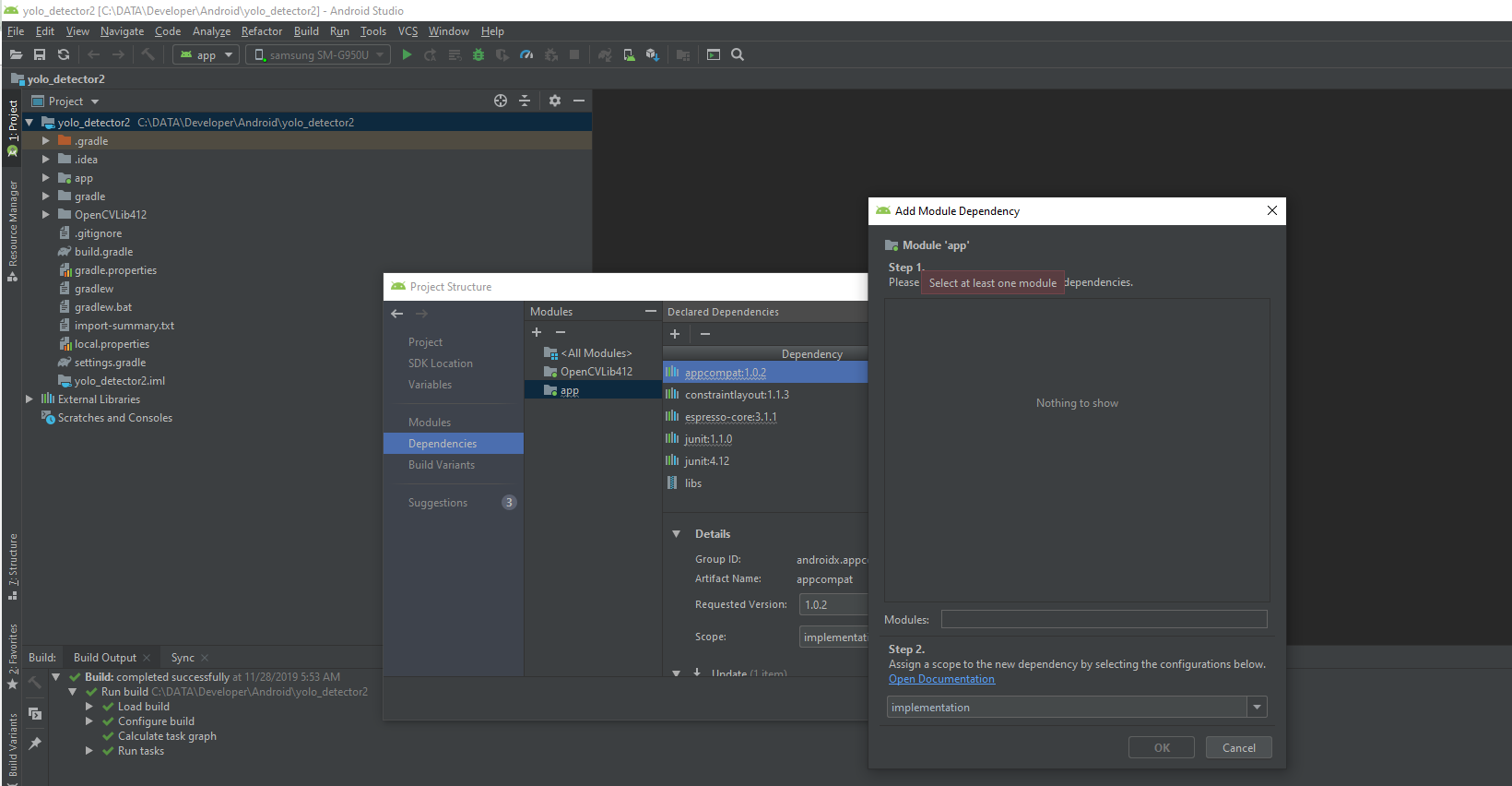Expand the .gradle folder
Viewport: 1512px width, 786px height.
click(x=46, y=141)
